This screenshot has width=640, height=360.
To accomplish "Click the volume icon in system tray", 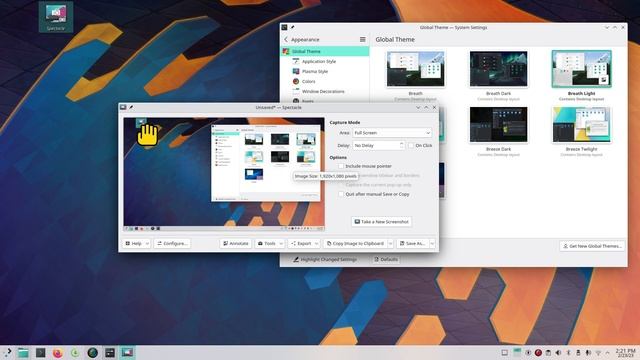I will pos(558,353).
